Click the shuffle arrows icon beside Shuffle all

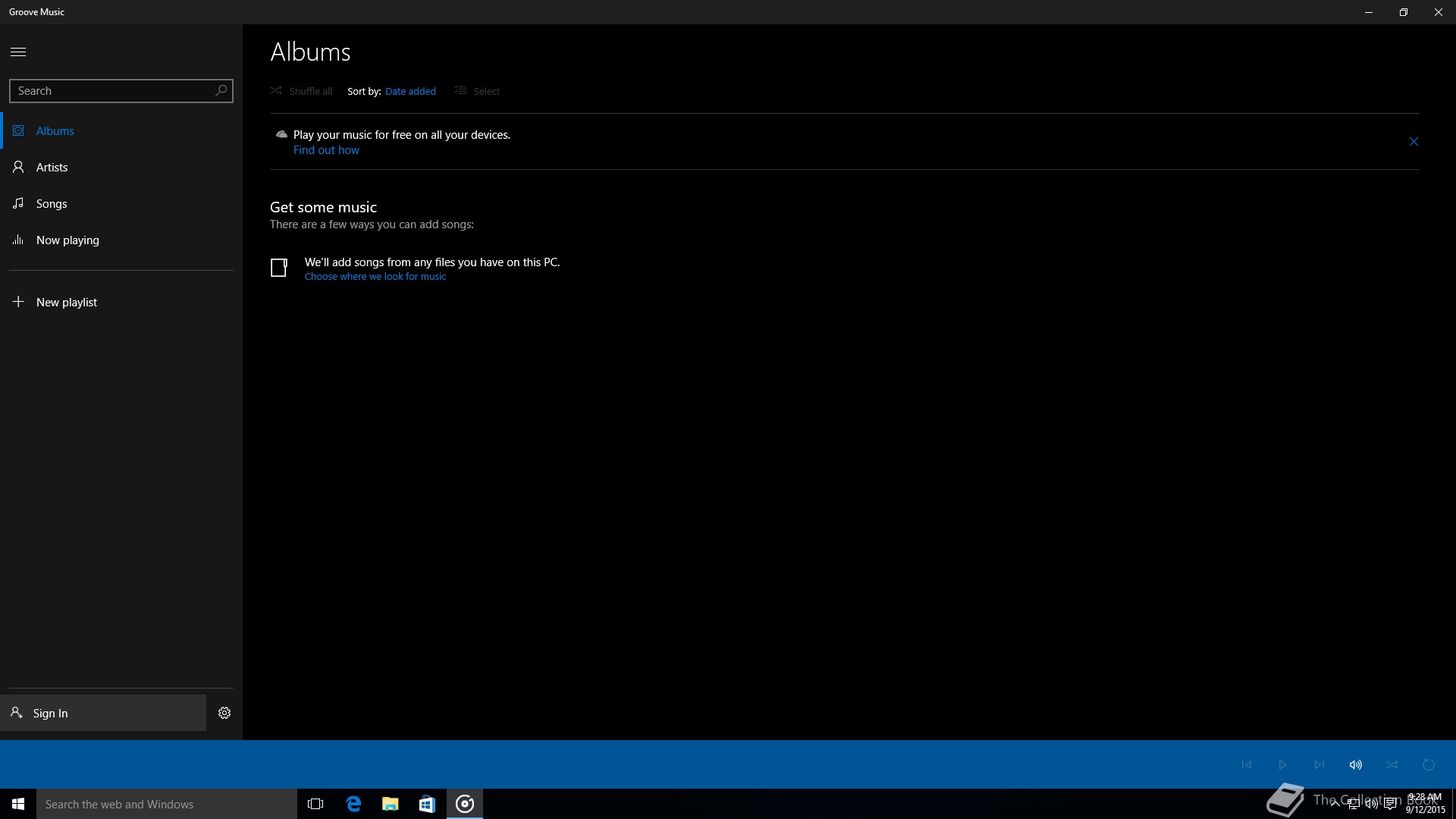[276, 90]
